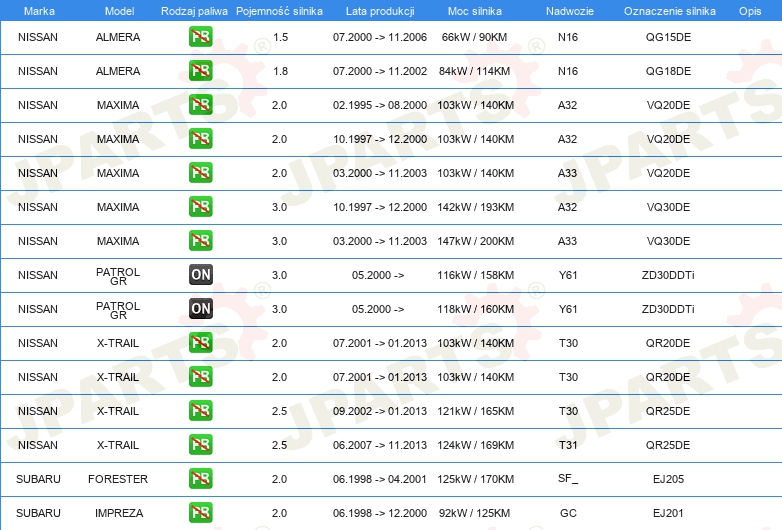Click 'A33' in the MAXIMA 147kW row
Image resolution: width=782 pixels, height=530 pixels.
click(568, 241)
